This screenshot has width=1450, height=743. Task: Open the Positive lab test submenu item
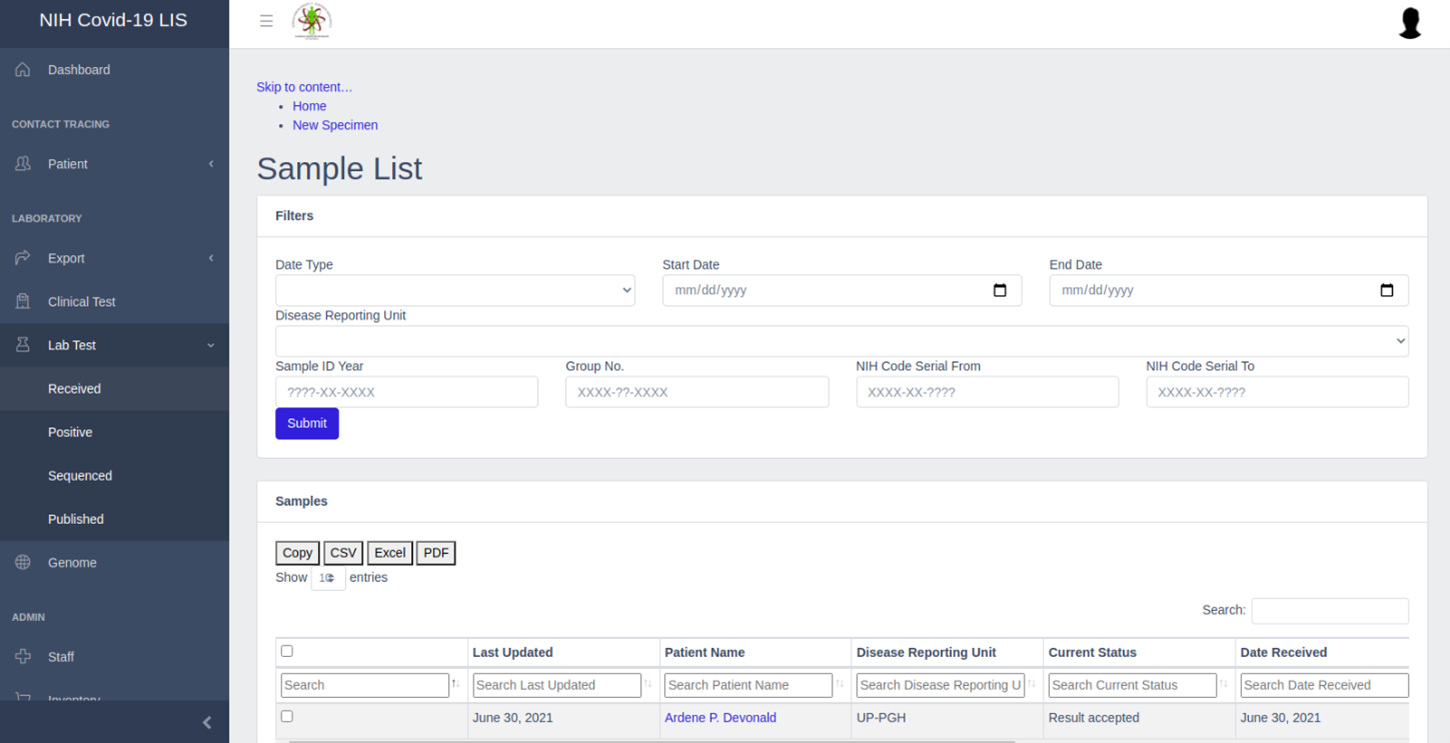pos(70,432)
